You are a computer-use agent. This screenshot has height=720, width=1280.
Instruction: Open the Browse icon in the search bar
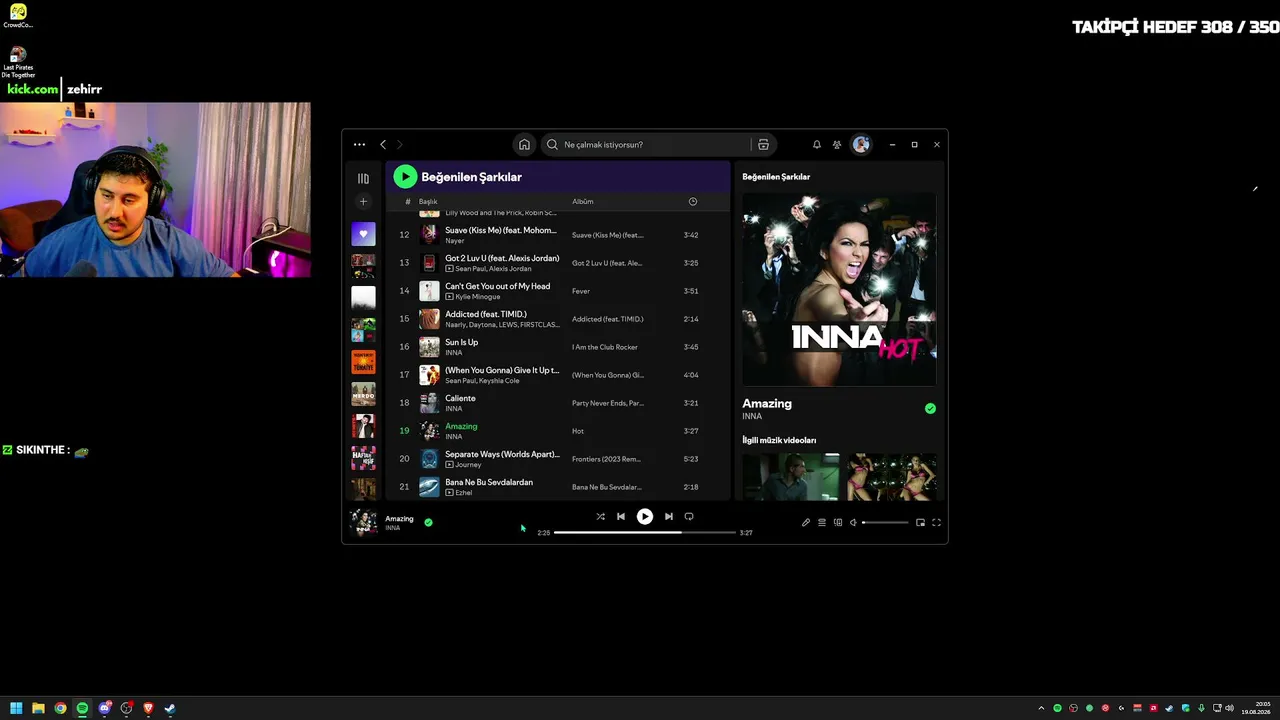[x=763, y=144]
